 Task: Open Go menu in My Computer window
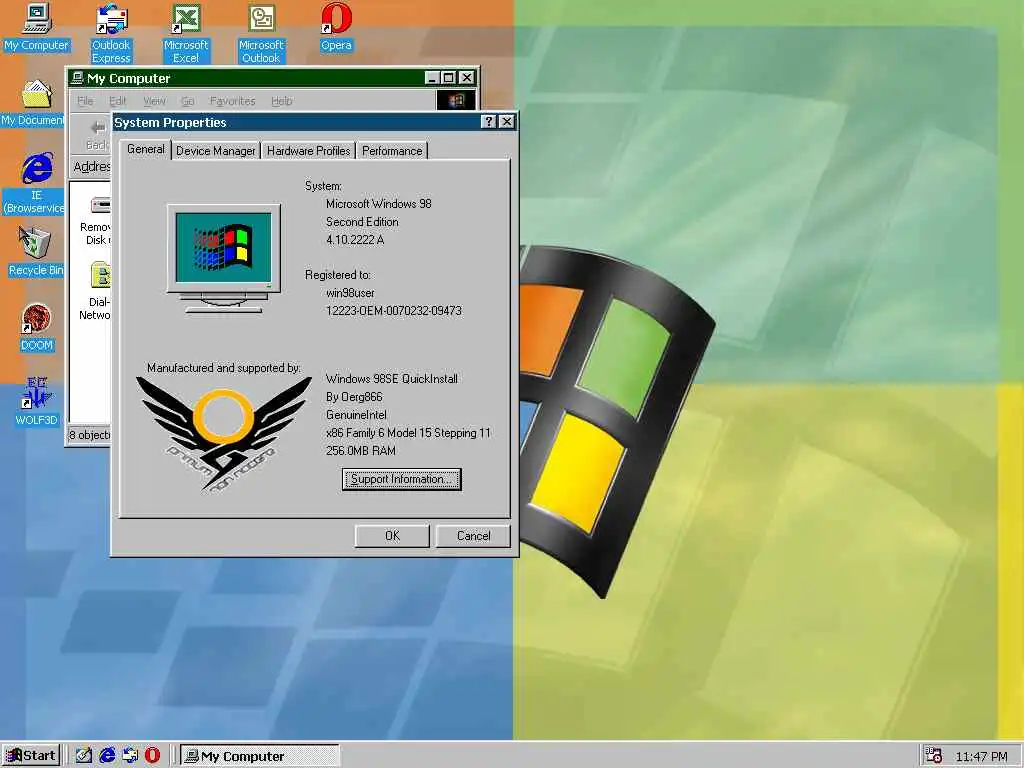[188, 101]
